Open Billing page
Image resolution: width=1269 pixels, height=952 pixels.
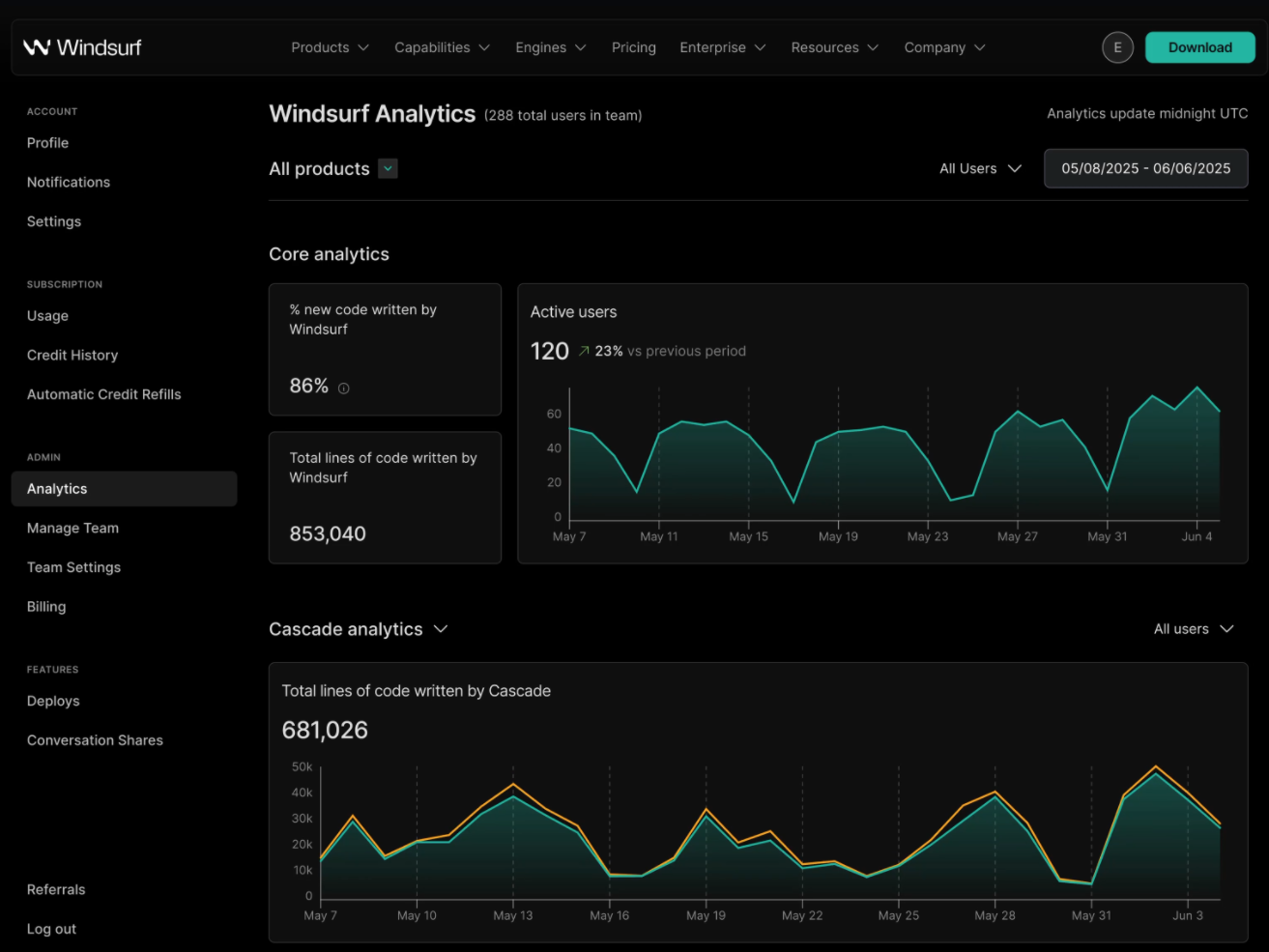point(46,607)
